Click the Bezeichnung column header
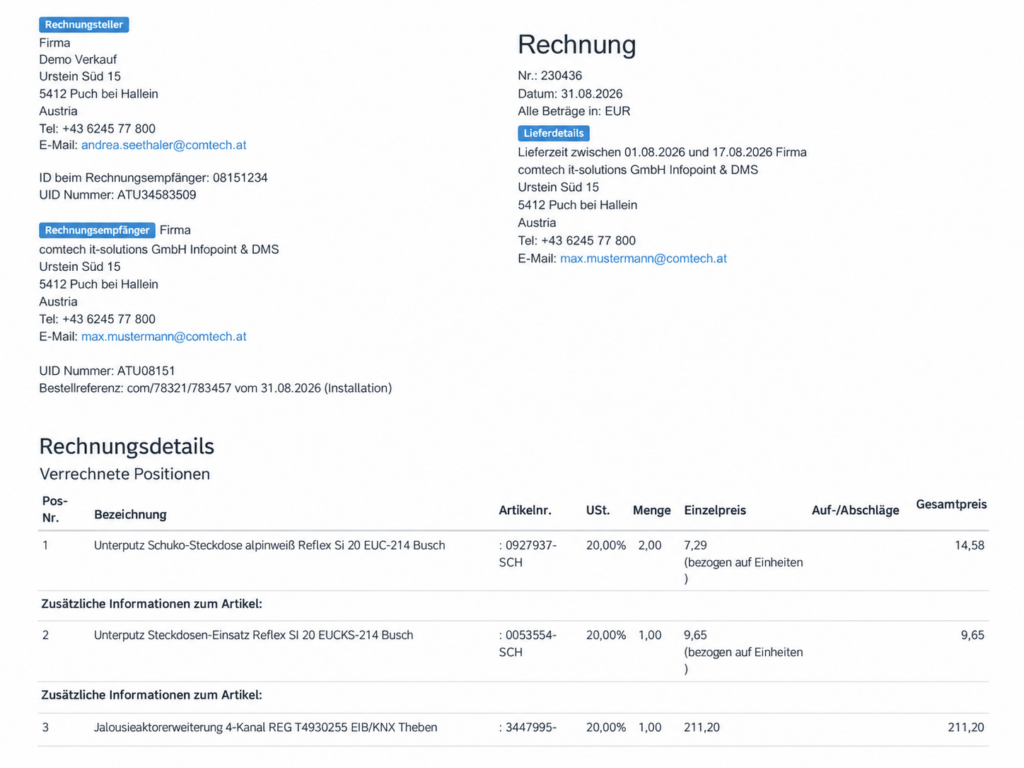 point(130,515)
